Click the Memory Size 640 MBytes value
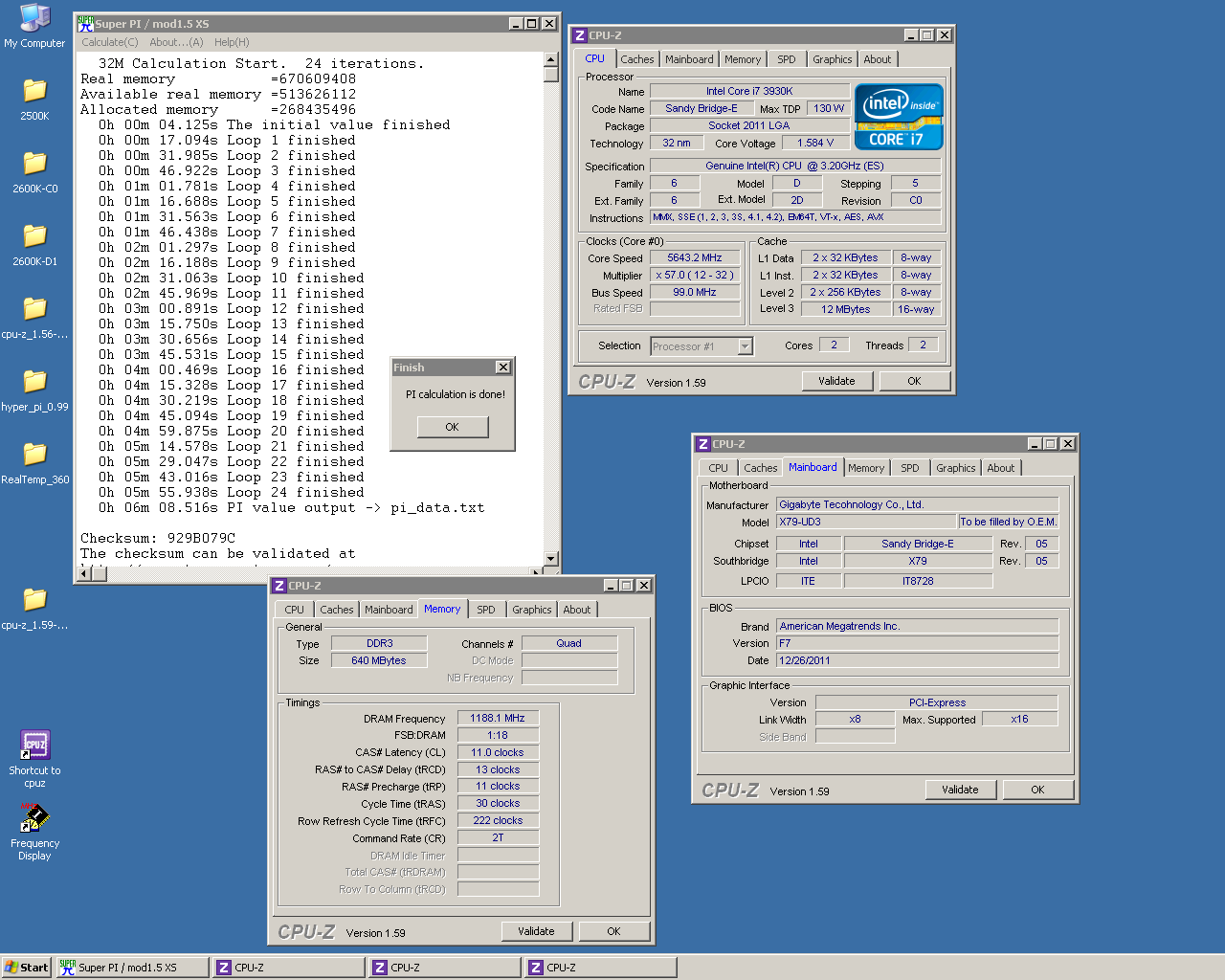 pos(379,660)
